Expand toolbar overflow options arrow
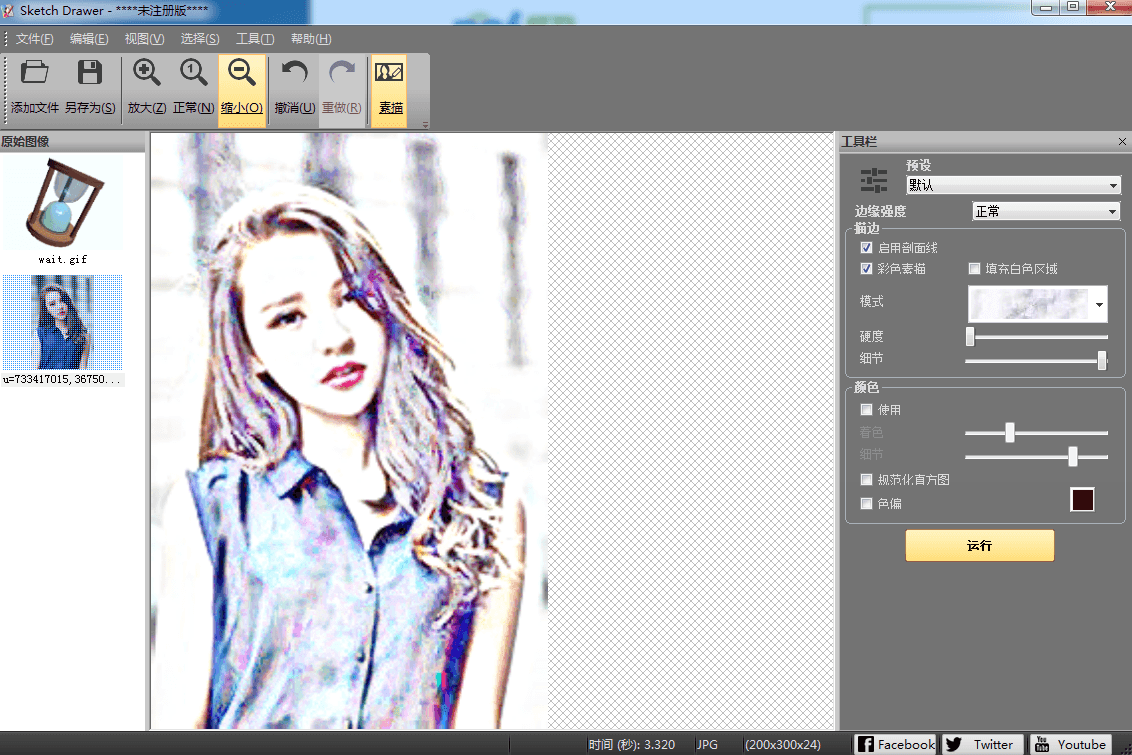1132x755 pixels. click(425, 125)
